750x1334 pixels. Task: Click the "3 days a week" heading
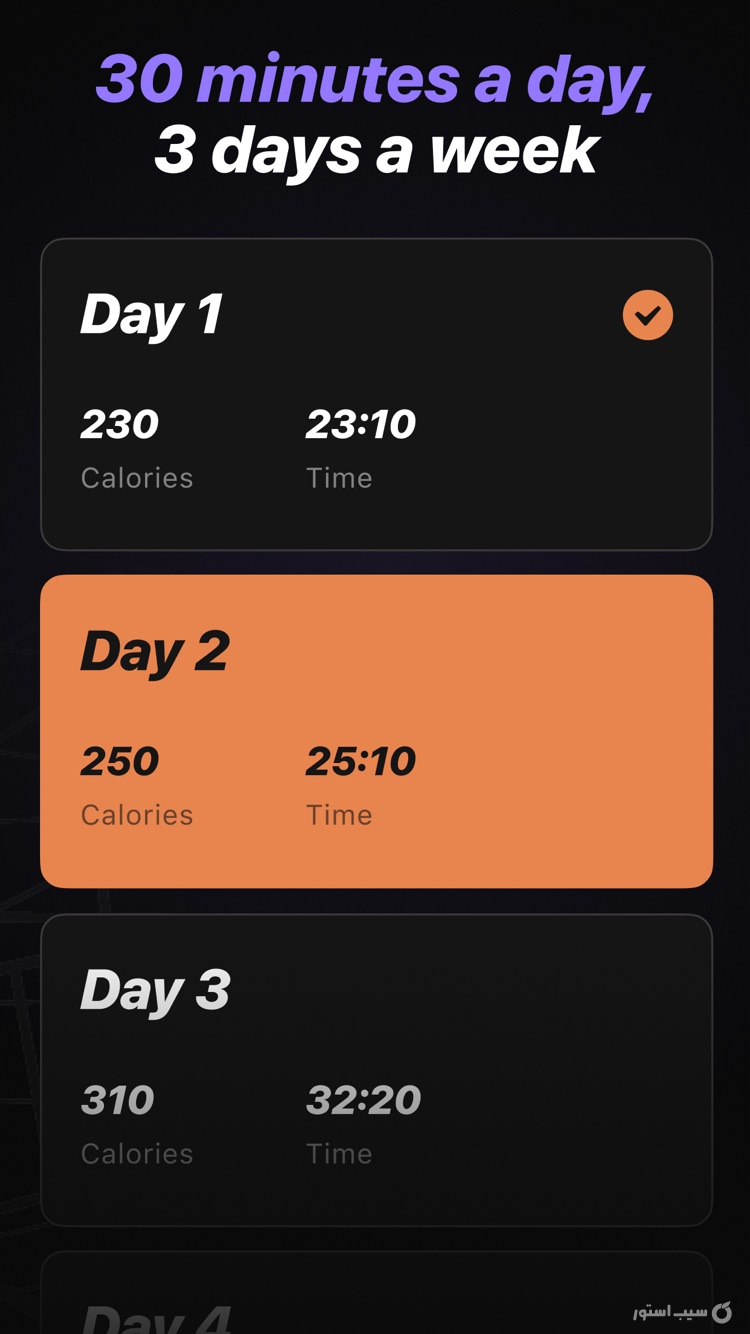pos(375,150)
